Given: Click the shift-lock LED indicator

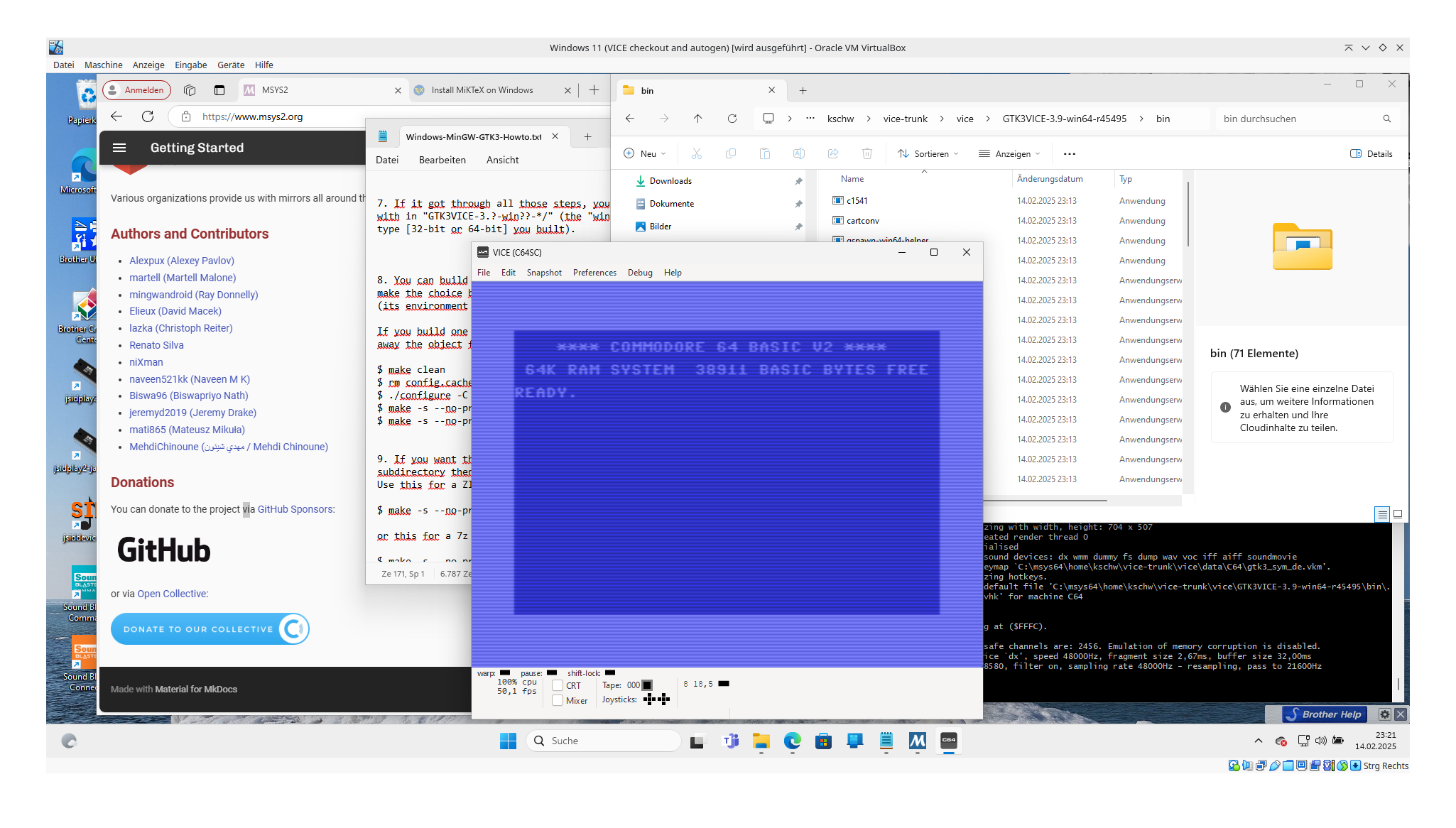Looking at the screenshot, I should pos(609,672).
